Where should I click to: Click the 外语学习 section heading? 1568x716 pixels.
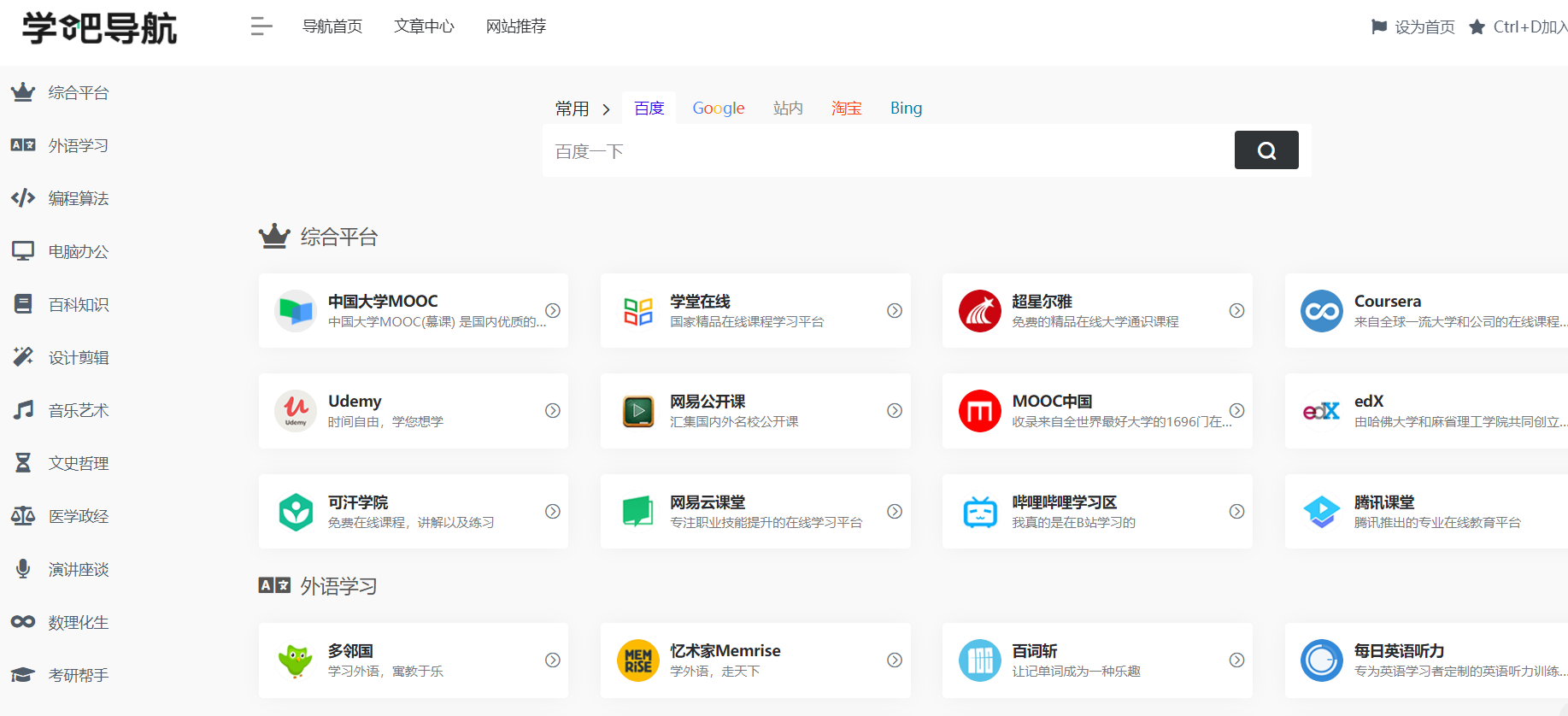coord(339,586)
